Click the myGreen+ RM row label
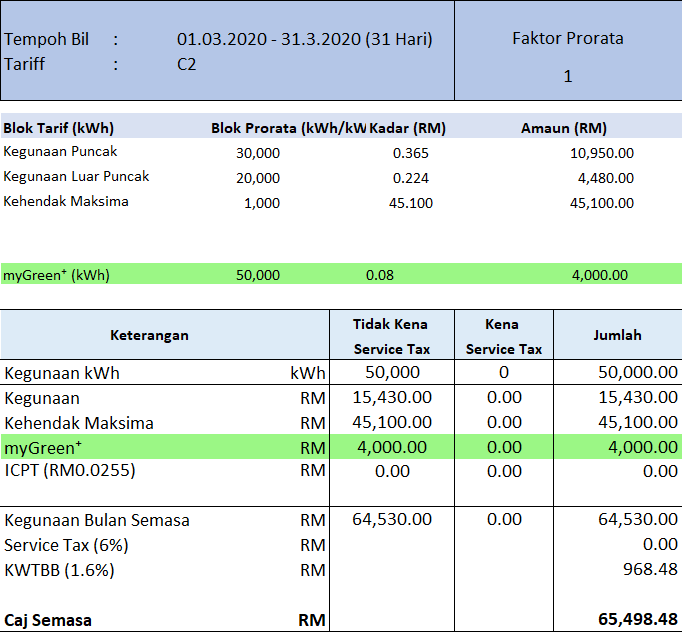 (x=43, y=447)
